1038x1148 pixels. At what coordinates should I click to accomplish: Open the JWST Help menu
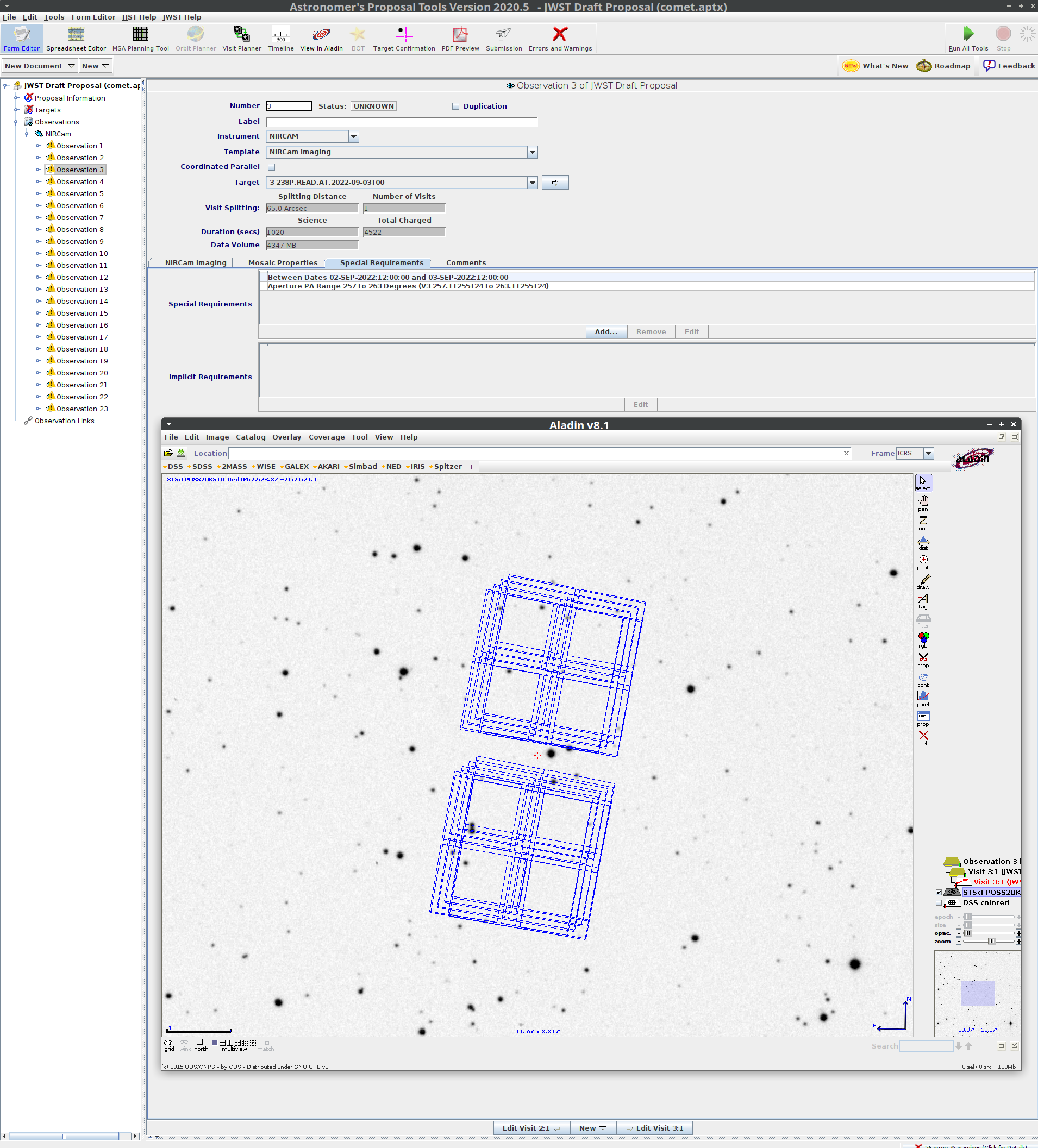(182, 17)
